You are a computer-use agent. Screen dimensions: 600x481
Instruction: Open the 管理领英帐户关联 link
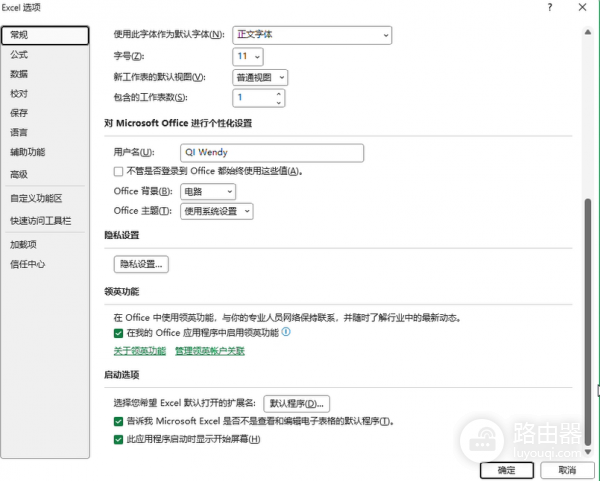210,351
